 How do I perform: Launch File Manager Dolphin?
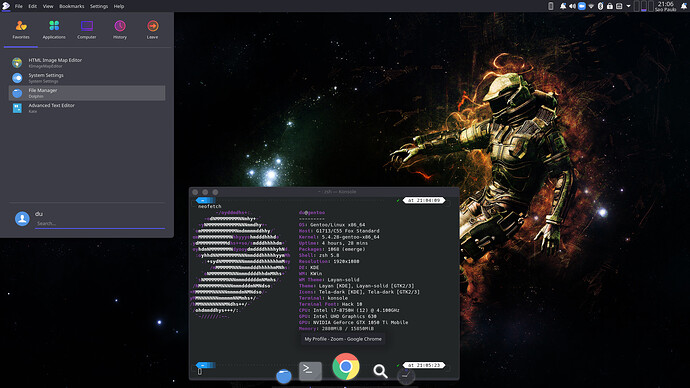[87, 93]
